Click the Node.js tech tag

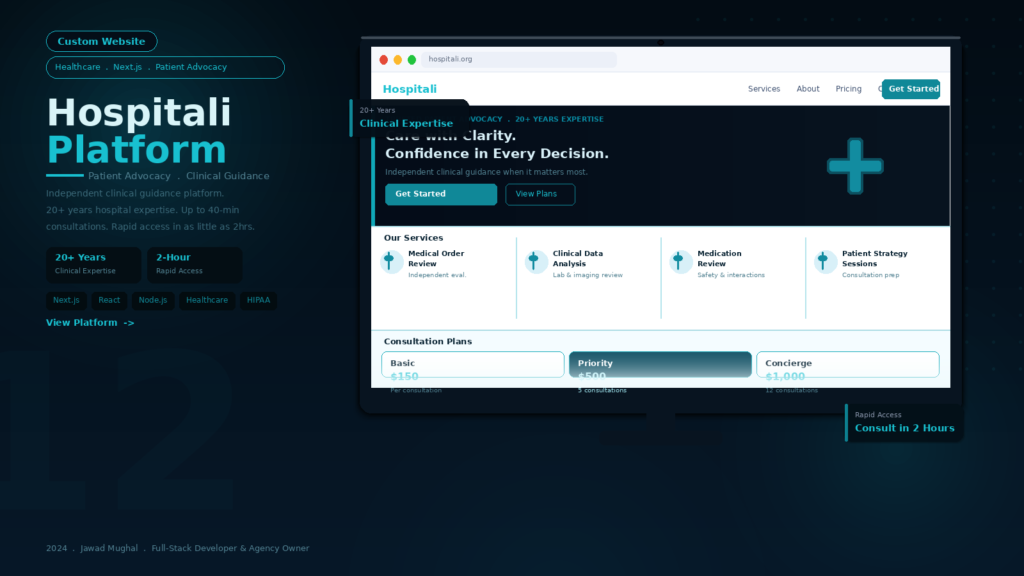click(x=153, y=300)
